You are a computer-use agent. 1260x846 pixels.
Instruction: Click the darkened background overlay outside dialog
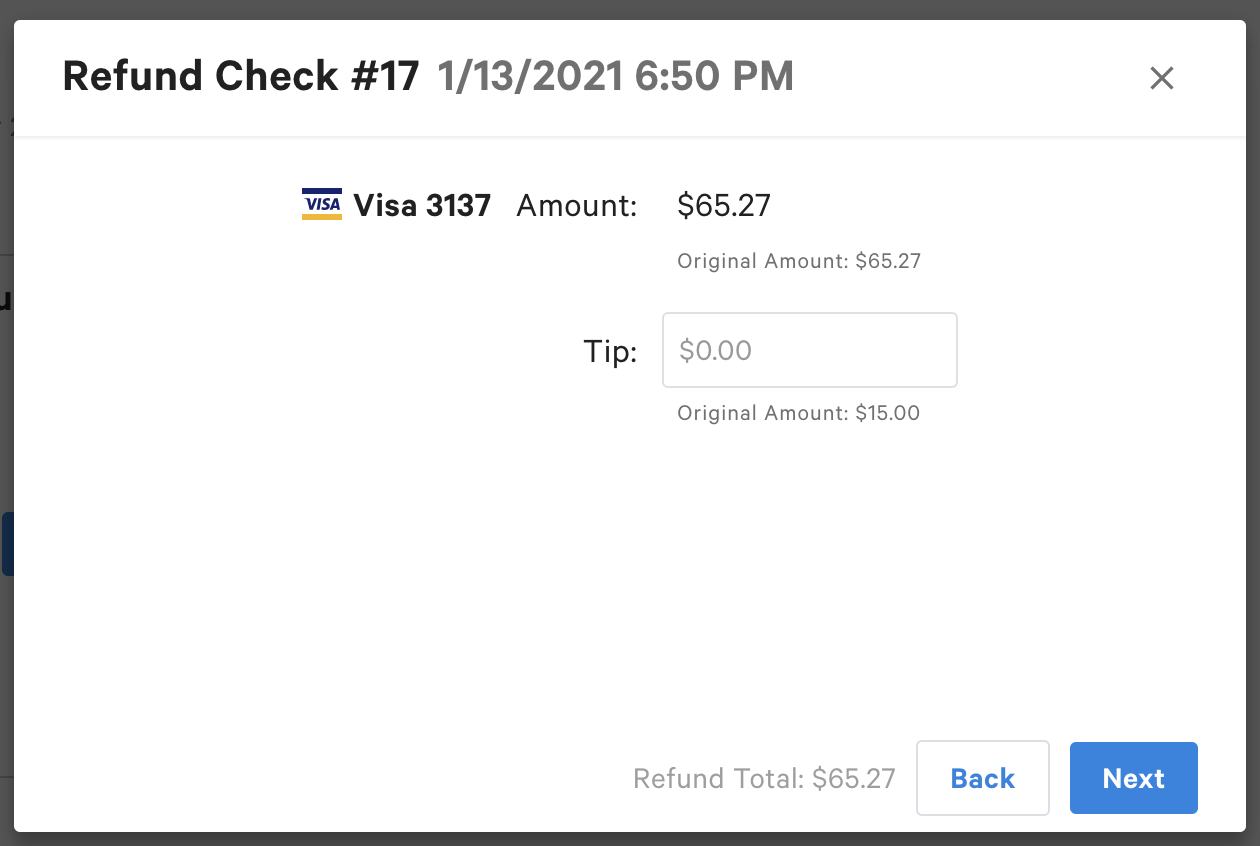(x=630, y=8)
